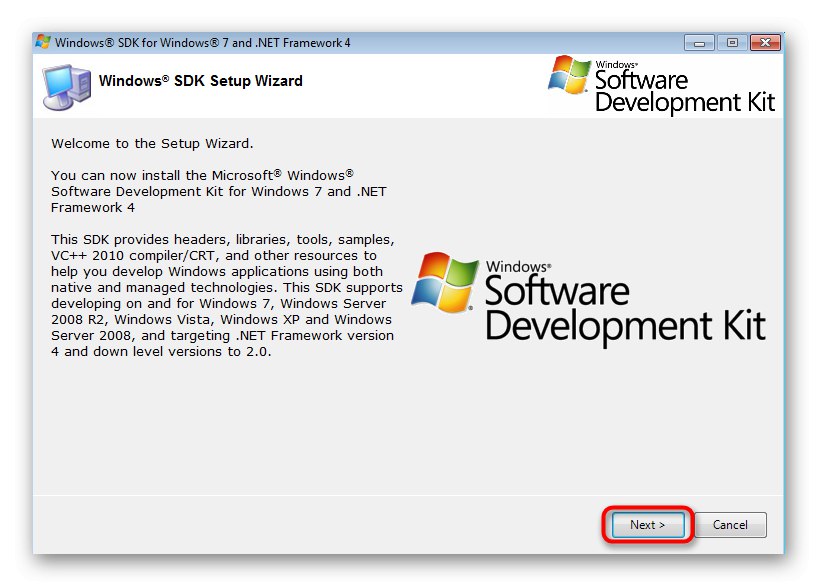Click the 'Windows® SDK Setup Wizard' heading
The width and height of the screenshot is (817, 586).
[x=201, y=81]
